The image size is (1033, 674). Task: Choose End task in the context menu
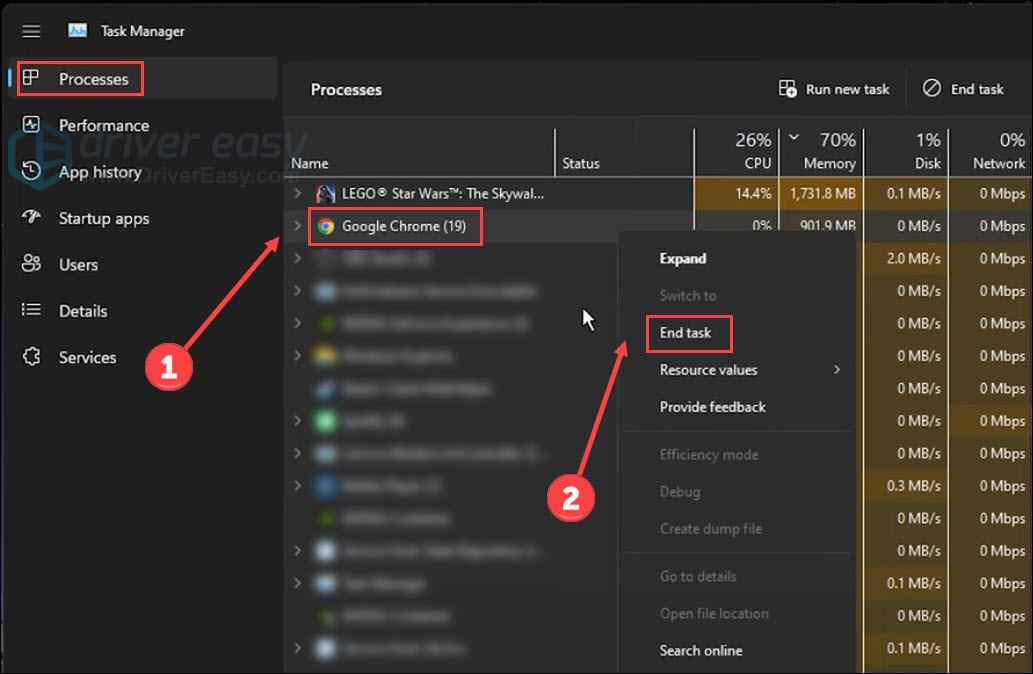(x=685, y=333)
